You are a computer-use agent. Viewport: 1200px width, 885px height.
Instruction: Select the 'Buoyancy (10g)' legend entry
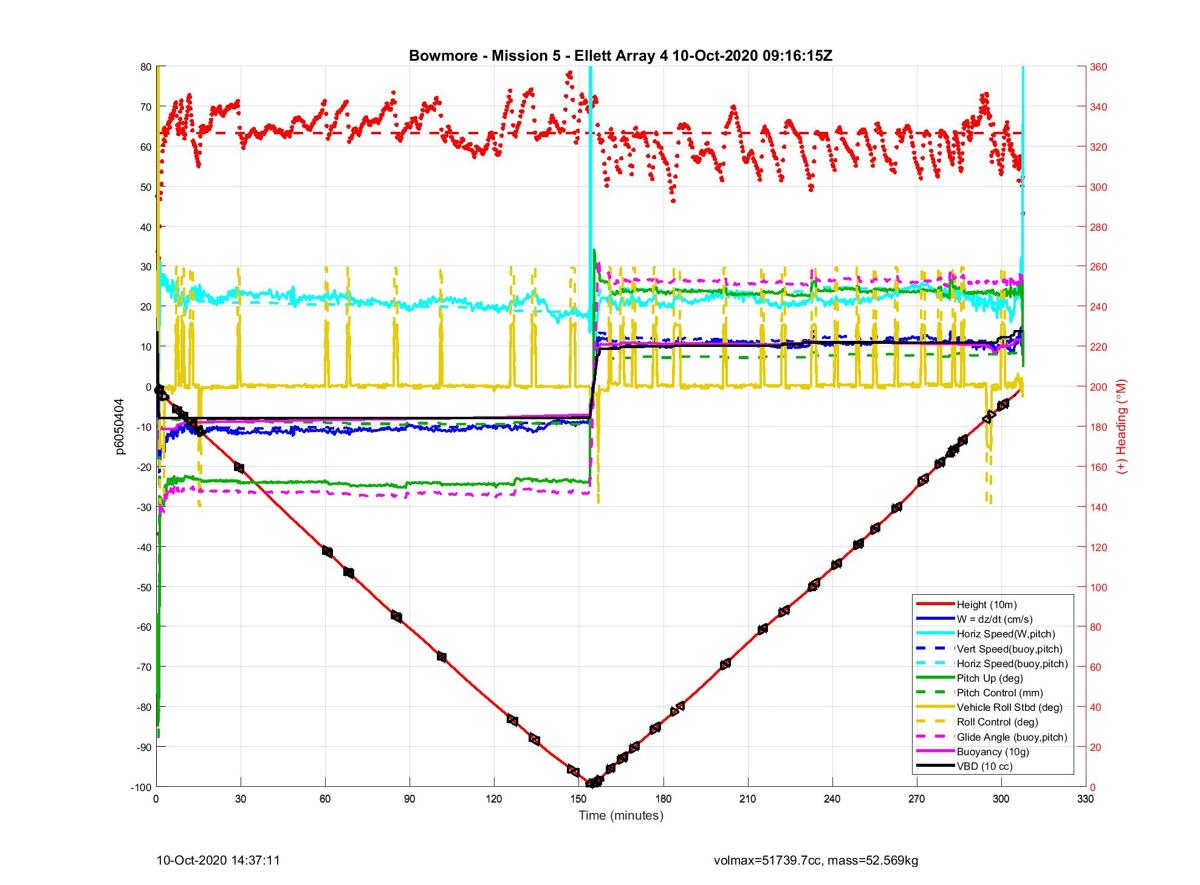pos(992,751)
